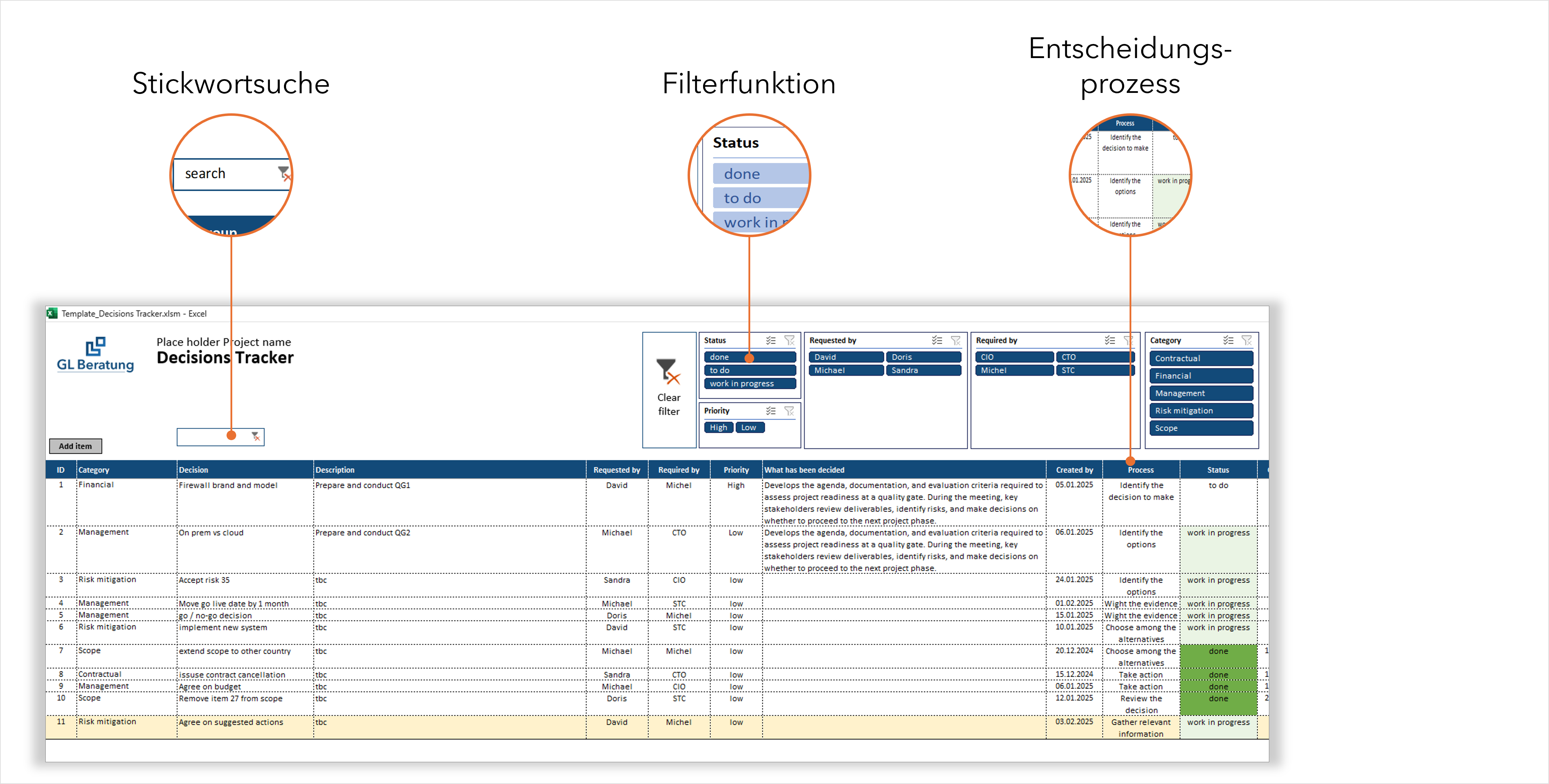Click the Excel app icon in title bar
Viewport: 1549px width, 784px height.
tap(52, 313)
